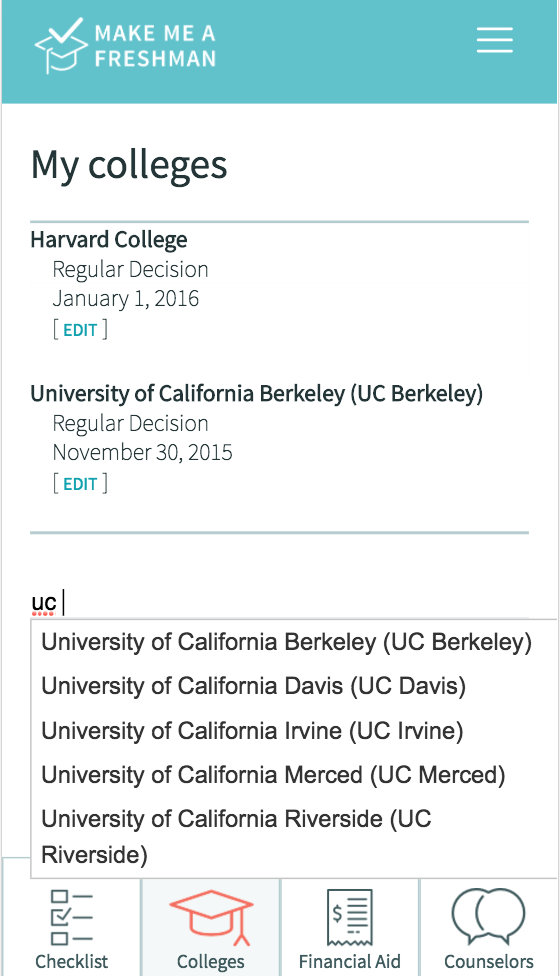The width and height of the screenshot is (560, 976).
Task: Select the Harvard College heading
Action: (x=109, y=240)
